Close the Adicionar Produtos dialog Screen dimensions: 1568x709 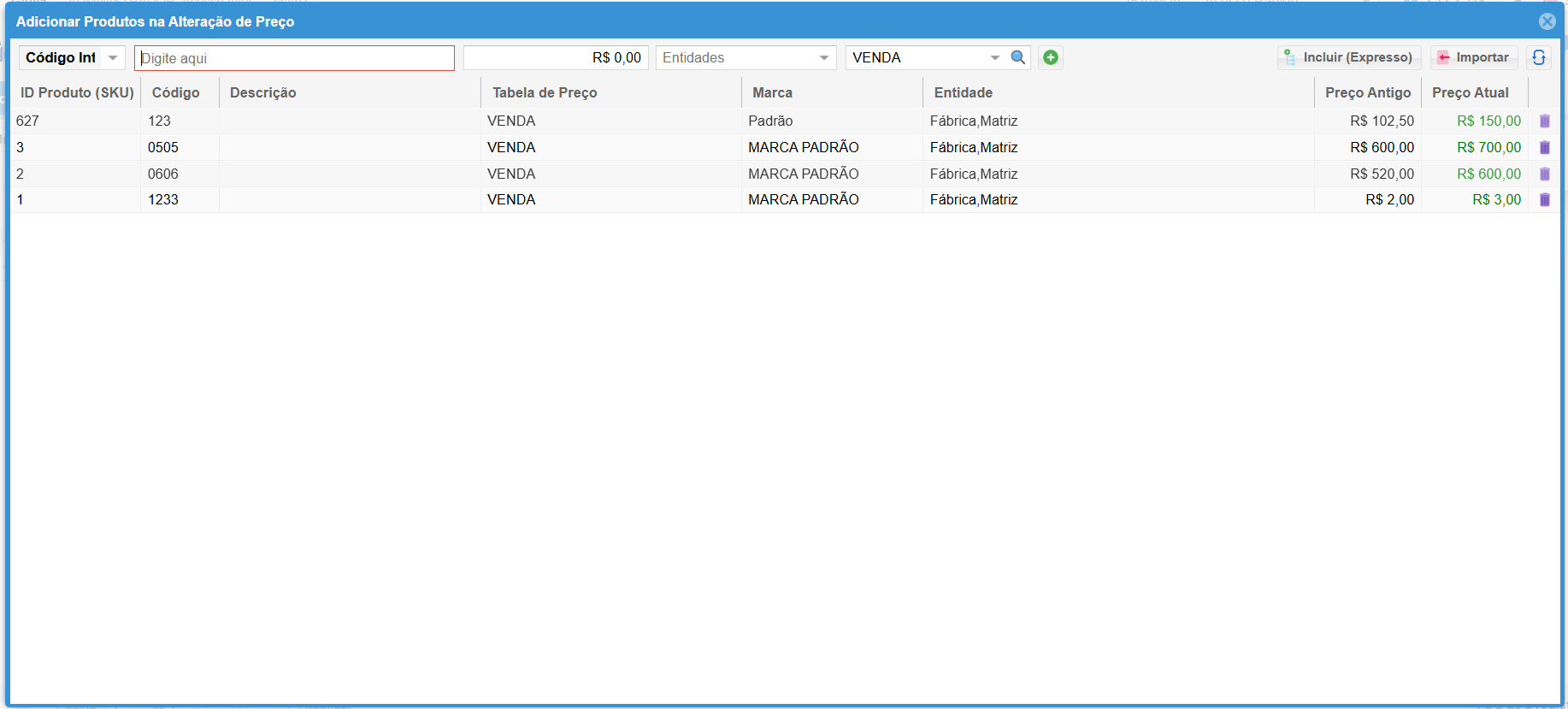[1547, 21]
